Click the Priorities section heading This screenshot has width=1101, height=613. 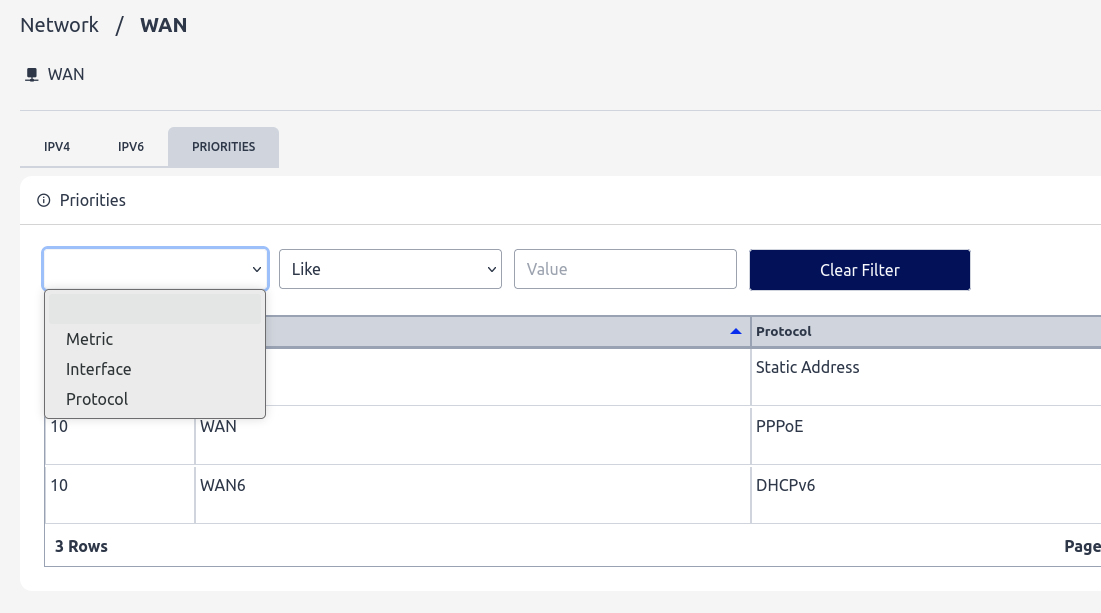(93, 200)
